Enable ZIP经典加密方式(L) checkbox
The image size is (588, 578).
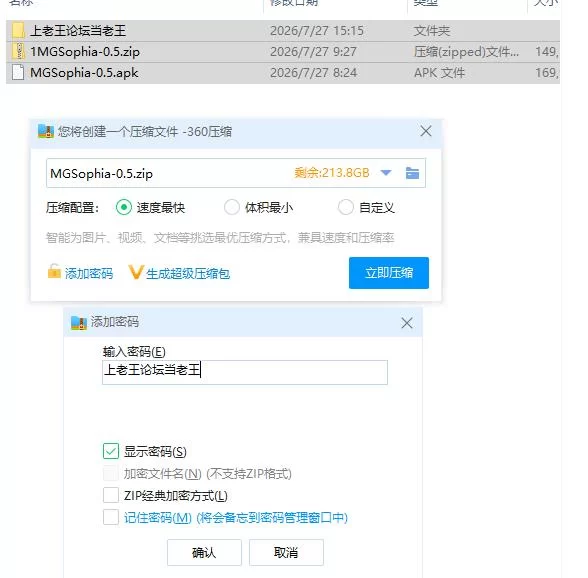click(111, 495)
